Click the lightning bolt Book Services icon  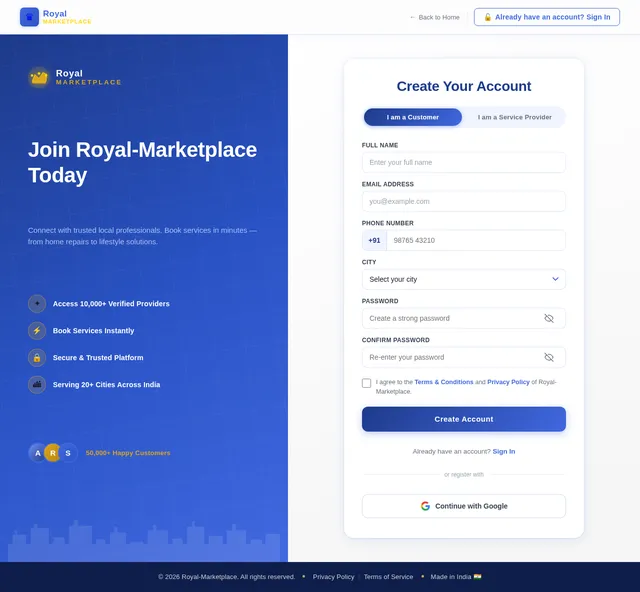pyautogui.click(x=37, y=331)
